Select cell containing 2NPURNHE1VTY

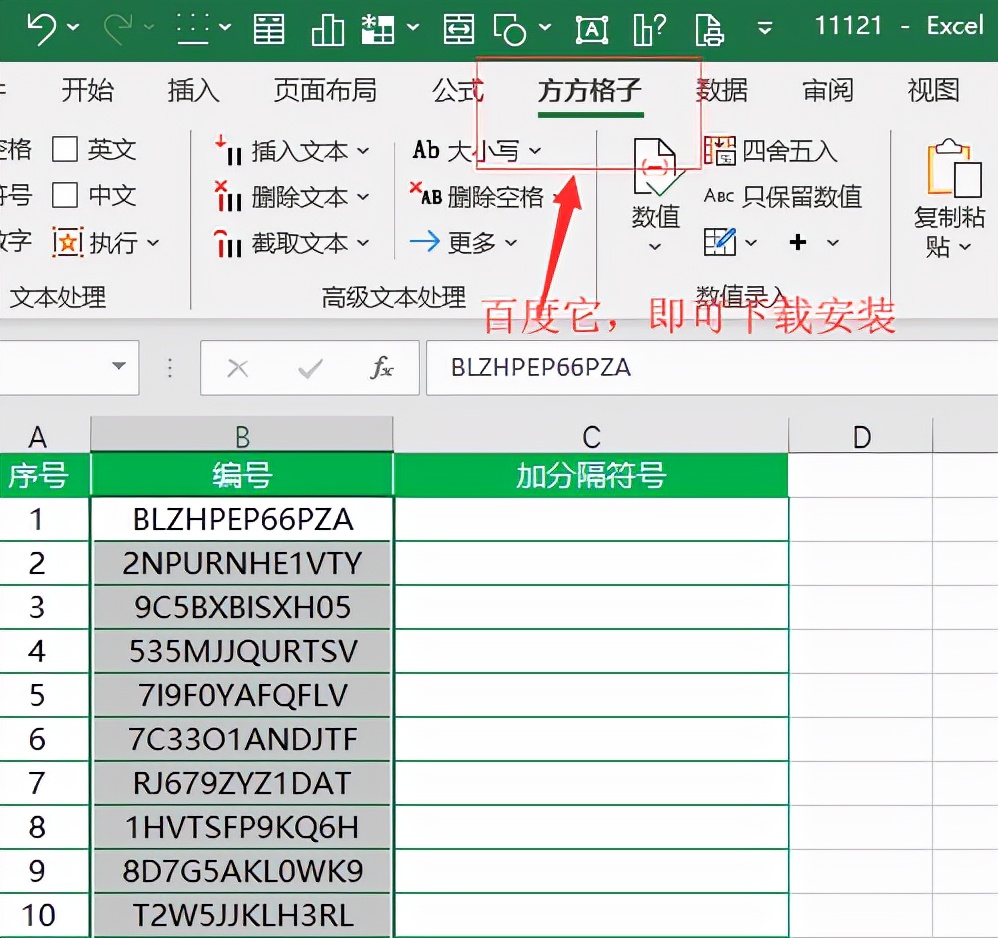242,563
